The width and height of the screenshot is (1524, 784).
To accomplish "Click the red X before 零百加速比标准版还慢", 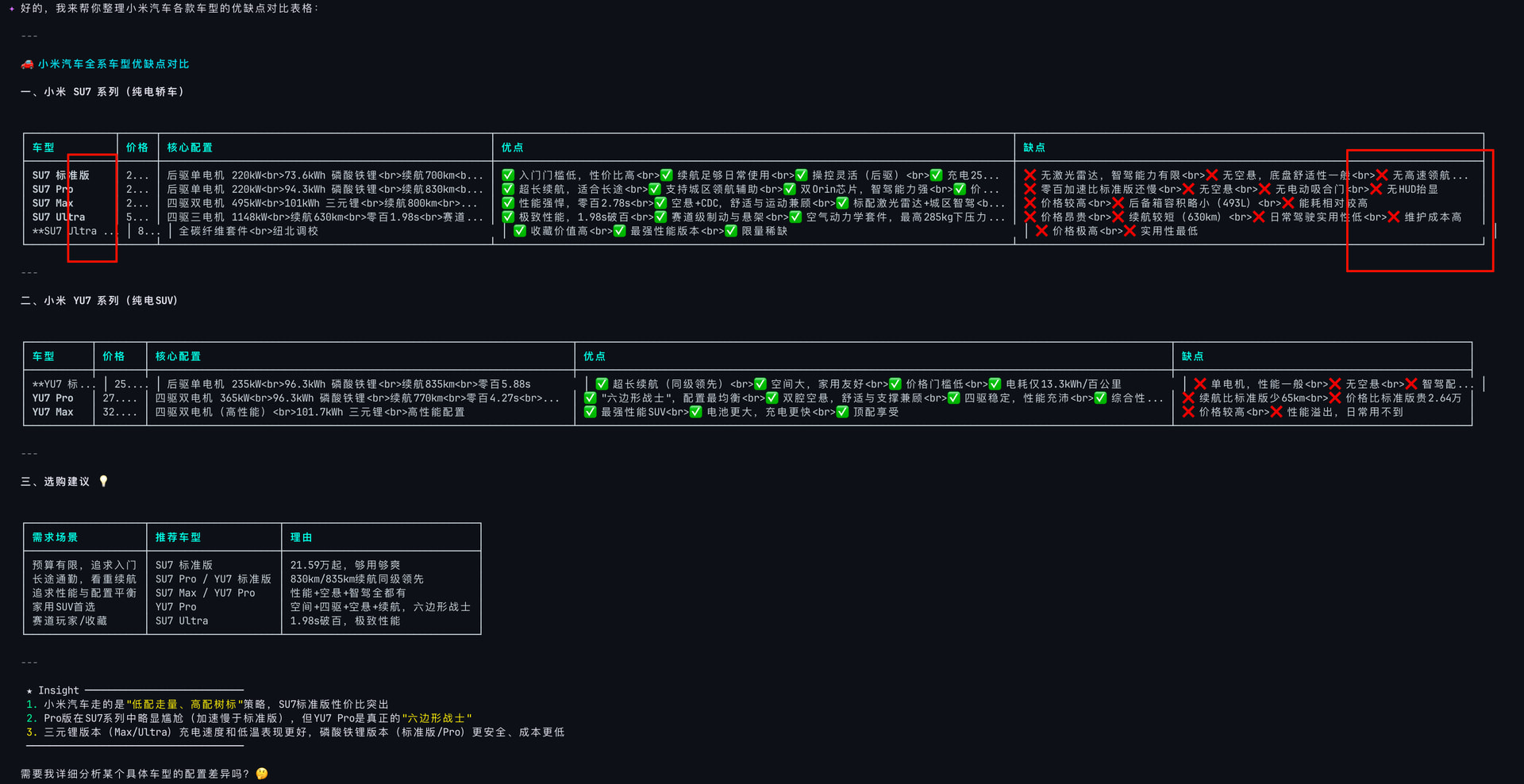I will tap(1030, 190).
